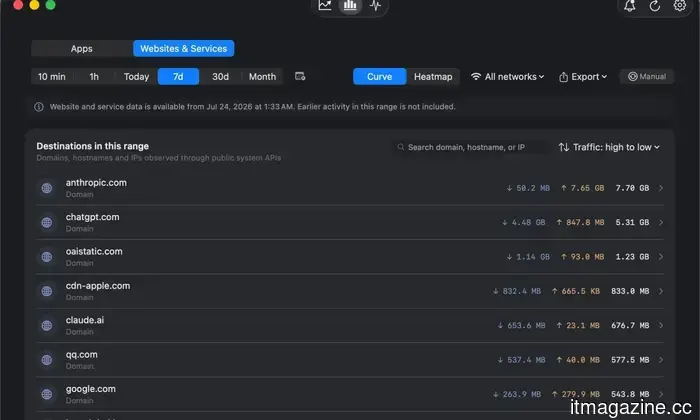Choose 7d time range
Screen dimensions: 700x420
pyautogui.click(x=178, y=77)
